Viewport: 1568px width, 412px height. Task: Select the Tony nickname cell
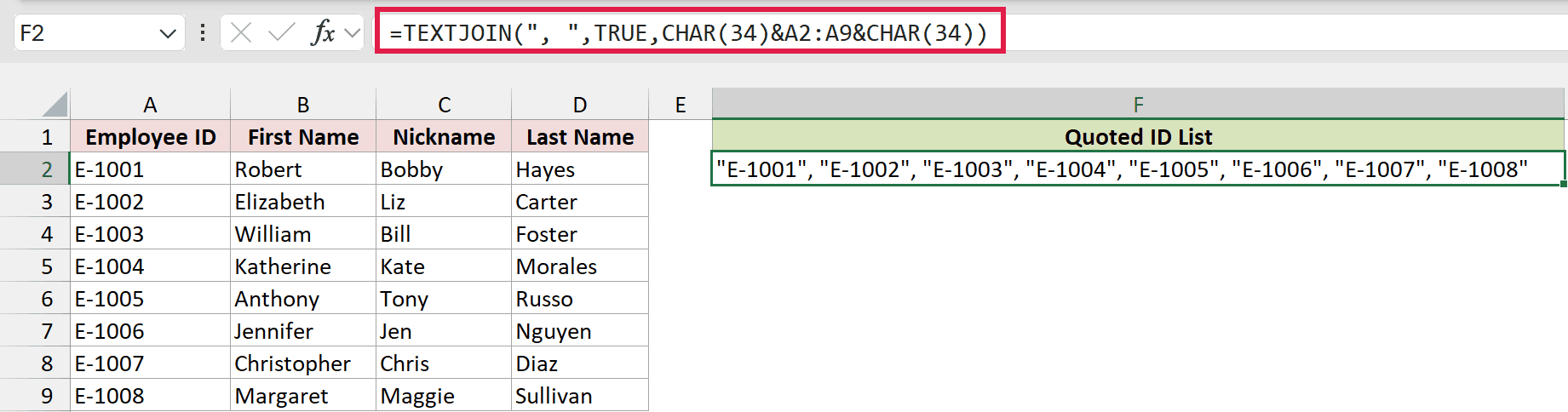click(444, 299)
